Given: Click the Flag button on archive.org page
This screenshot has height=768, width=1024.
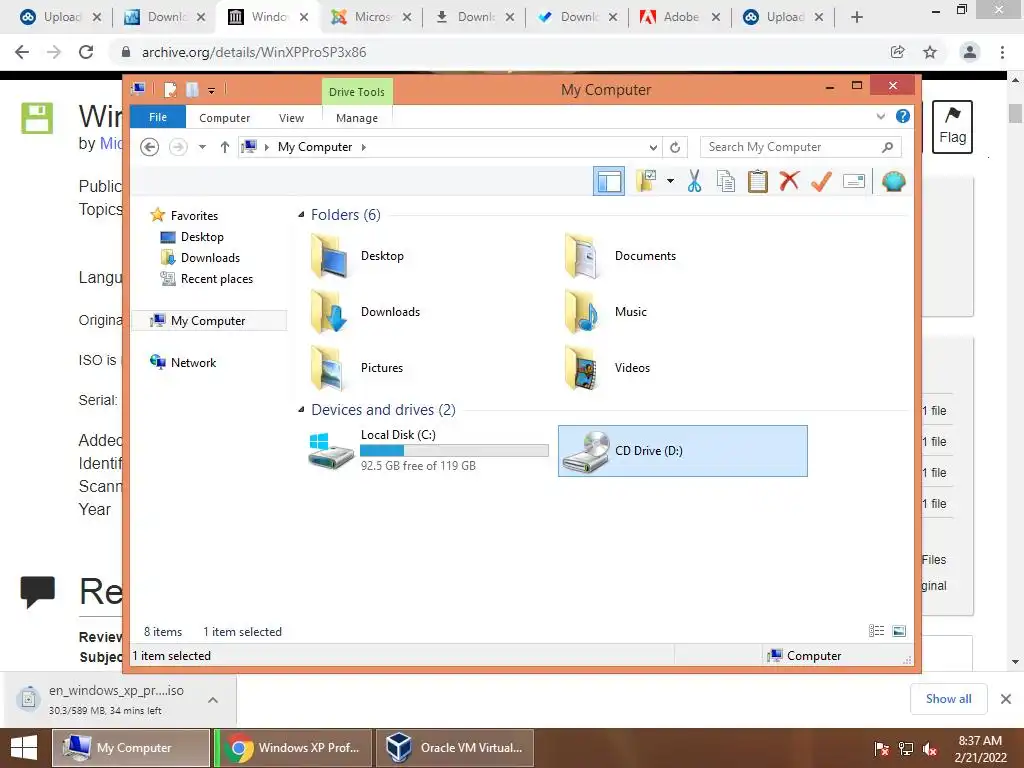Looking at the screenshot, I should coord(952,127).
